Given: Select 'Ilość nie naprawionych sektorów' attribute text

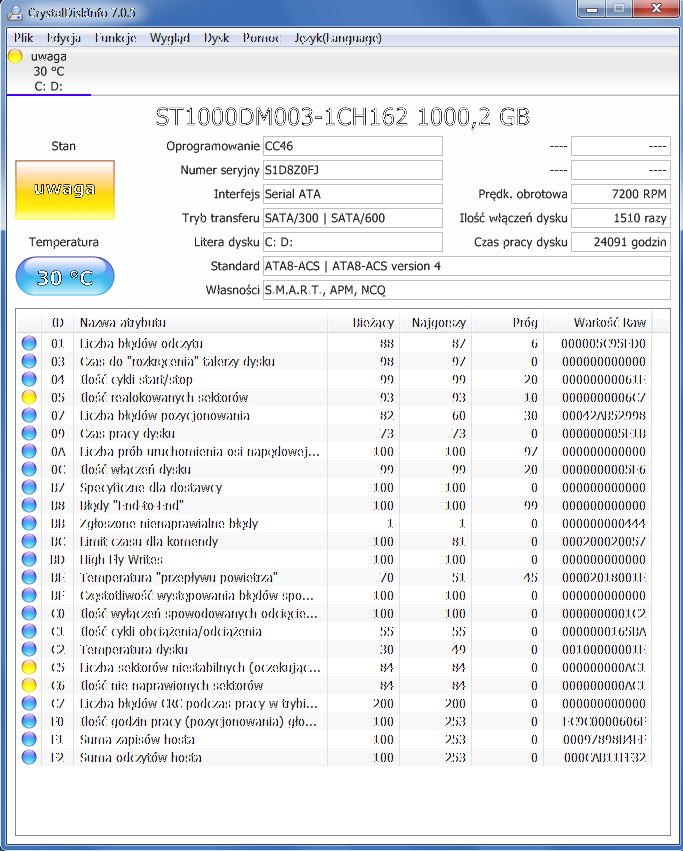Looking at the screenshot, I should point(171,685).
